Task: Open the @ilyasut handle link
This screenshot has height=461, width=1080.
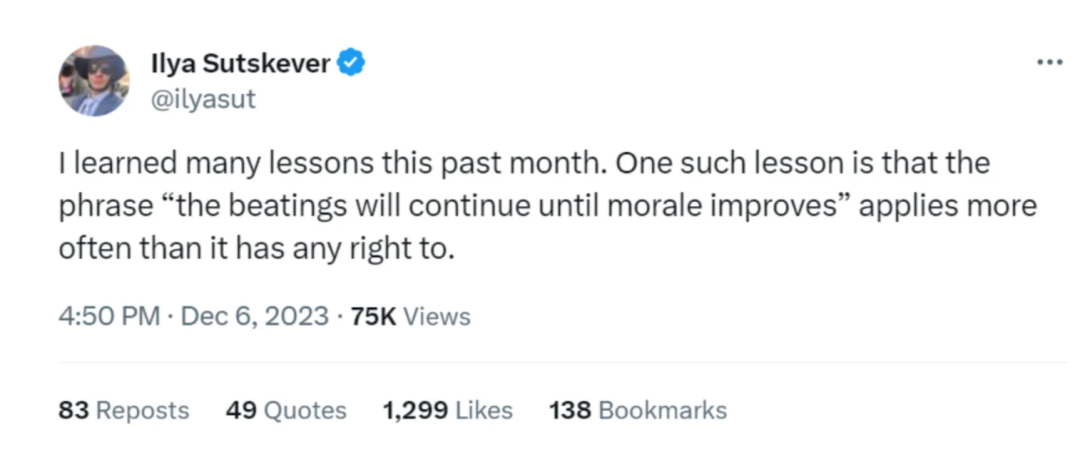Action: click(x=202, y=99)
